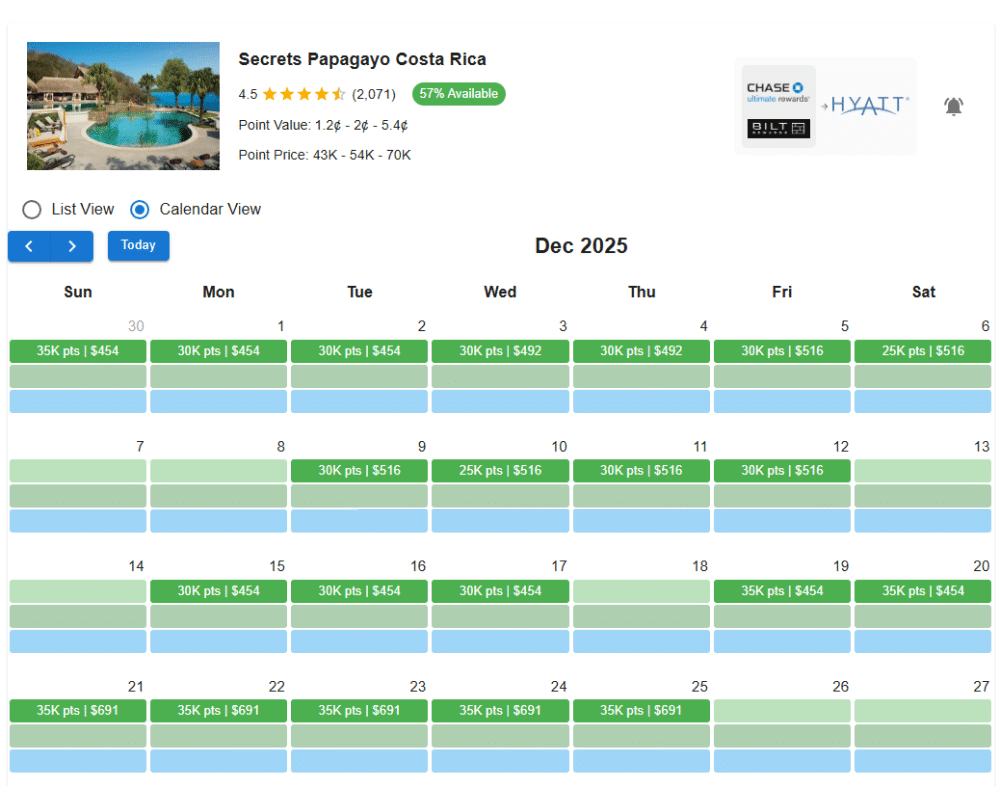1000x800 pixels.
Task: Select Dec 10 rate 25K pts | $516
Action: tap(500, 471)
